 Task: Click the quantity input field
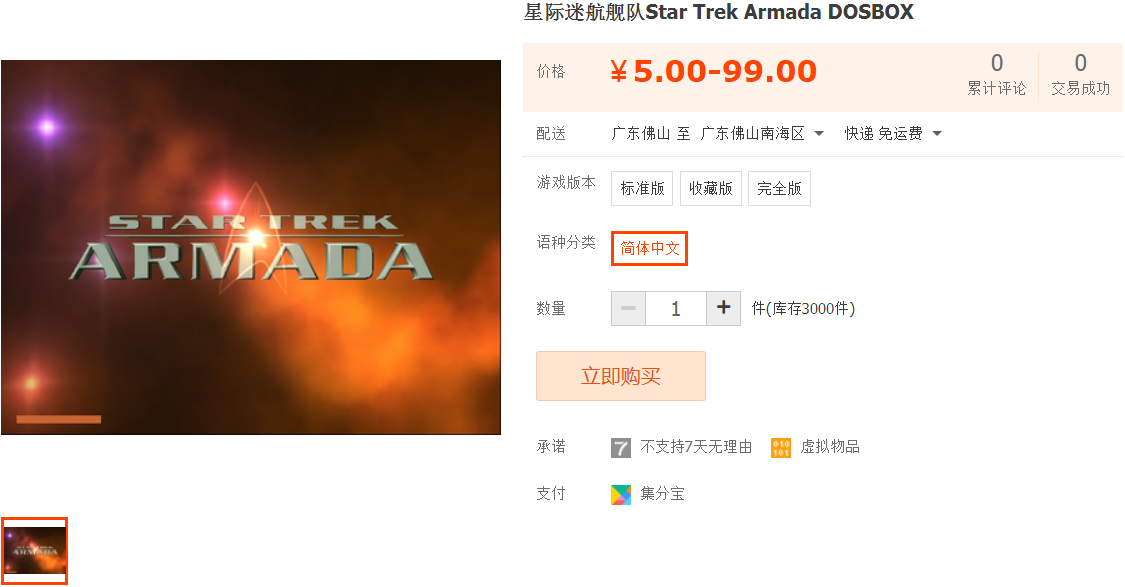676,308
